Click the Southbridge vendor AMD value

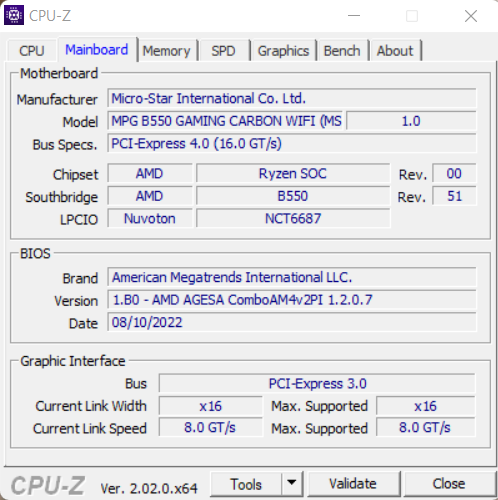(x=150, y=196)
